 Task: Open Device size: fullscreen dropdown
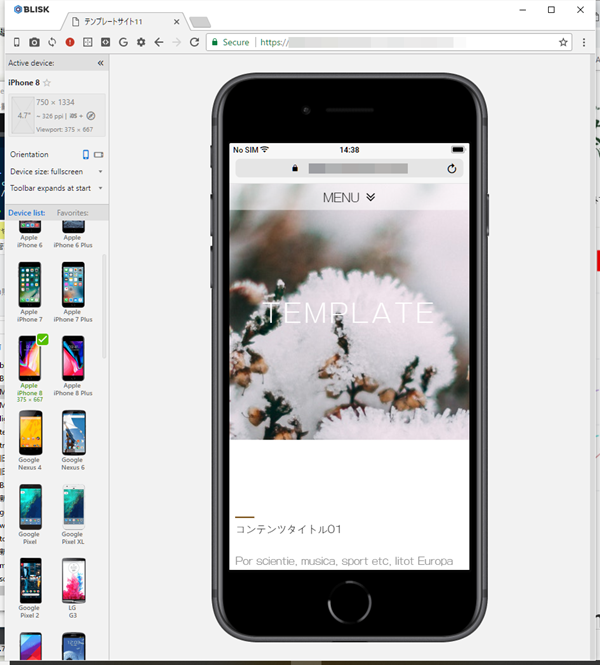coord(56,171)
